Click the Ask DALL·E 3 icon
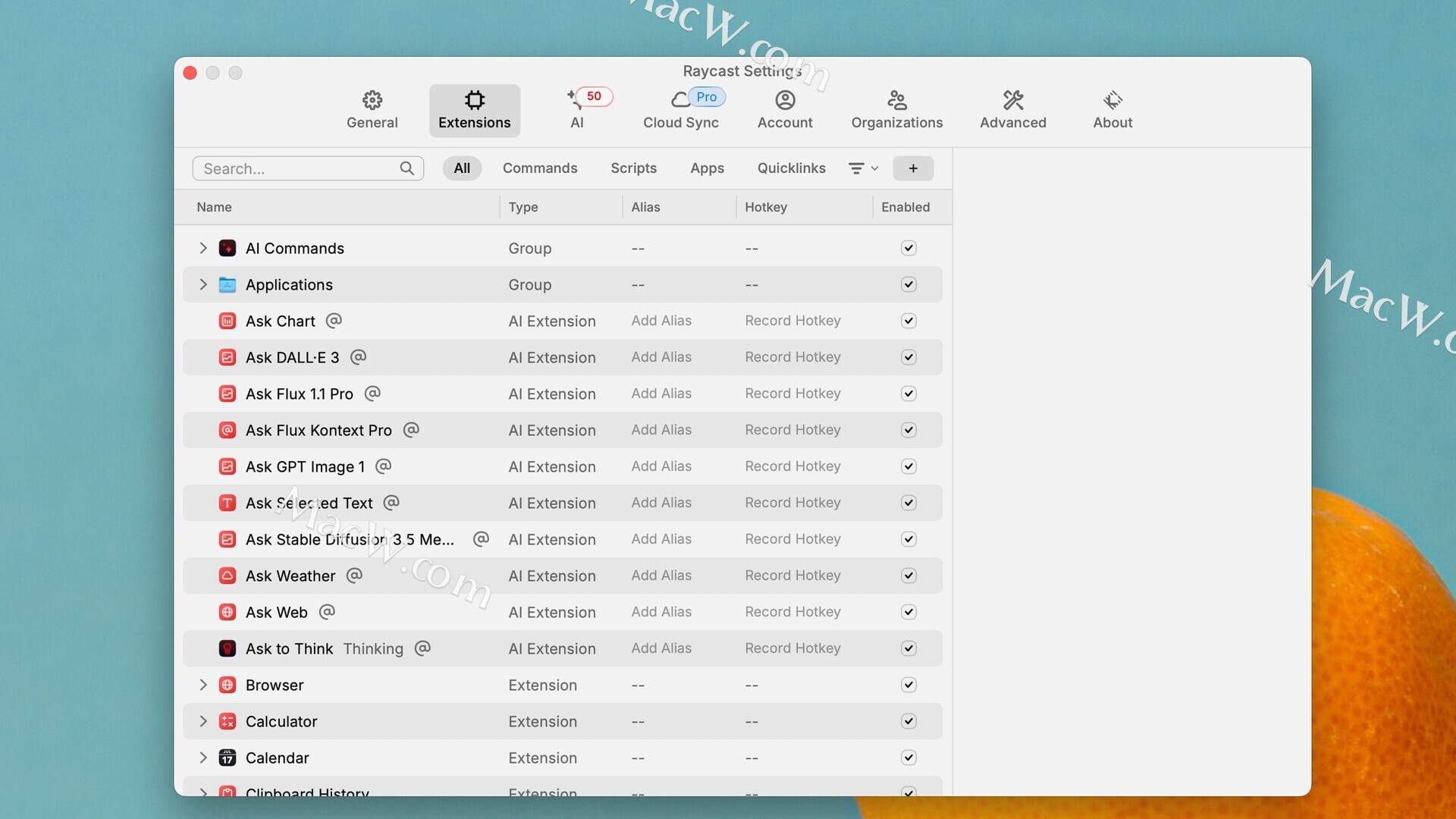Image resolution: width=1456 pixels, height=819 pixels. click(227, 357)
